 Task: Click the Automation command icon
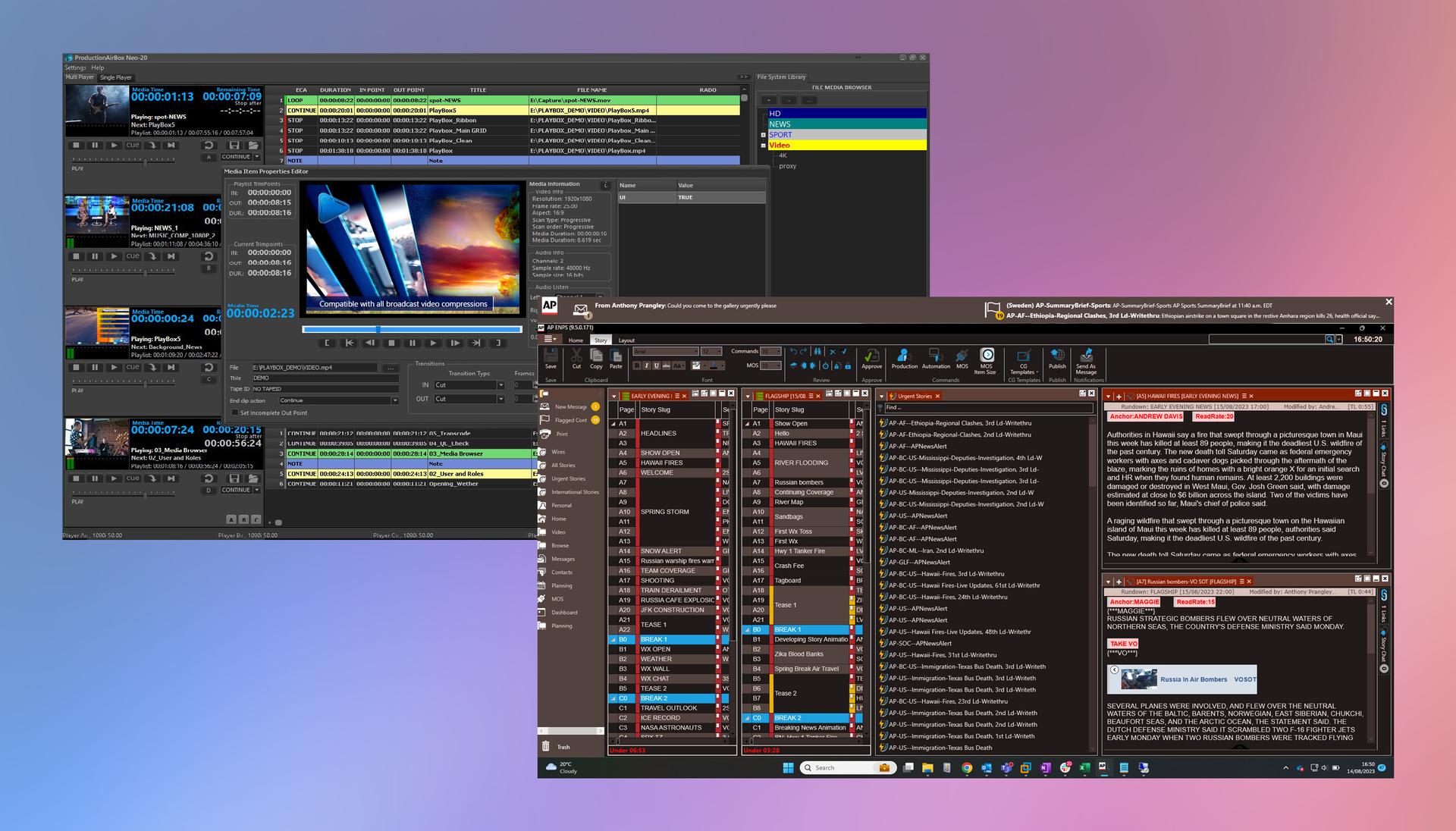pos(935,356)
